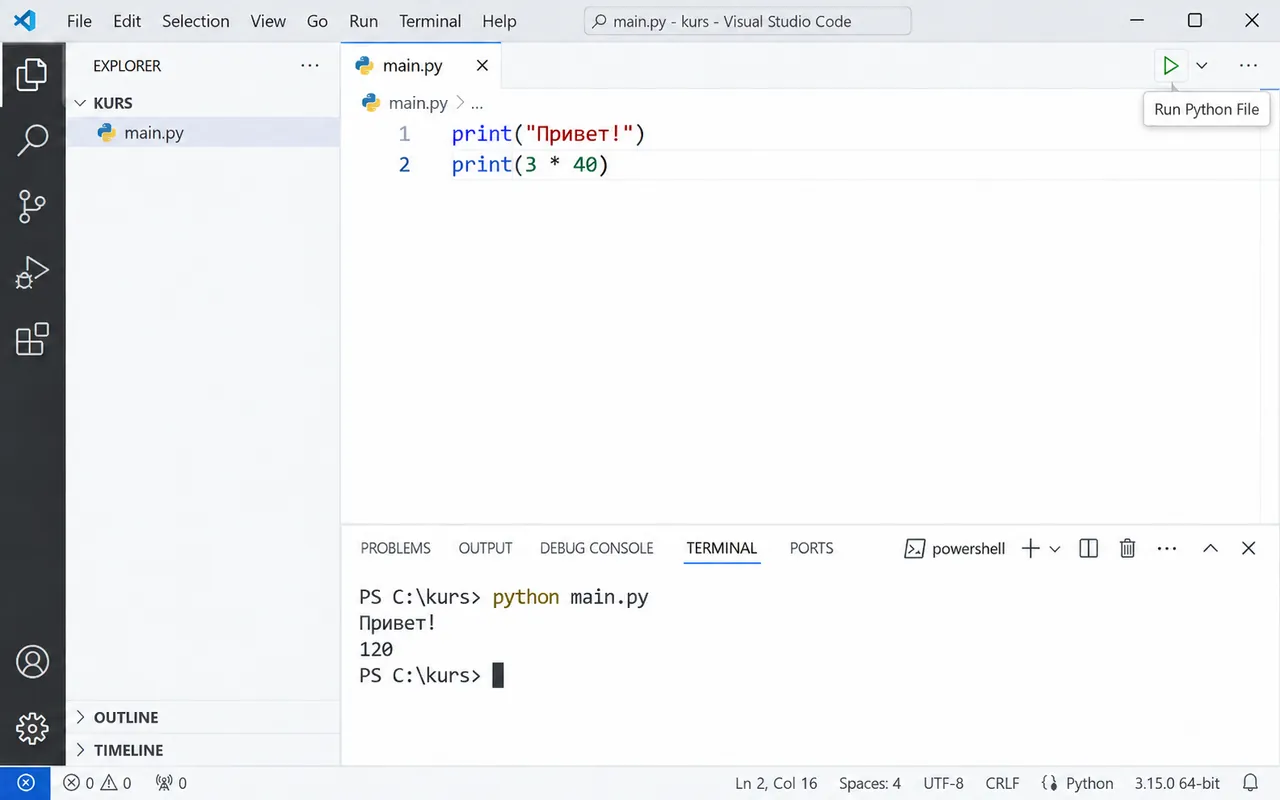Switch to the OUTPUT panel tab

tap(485, 548)
